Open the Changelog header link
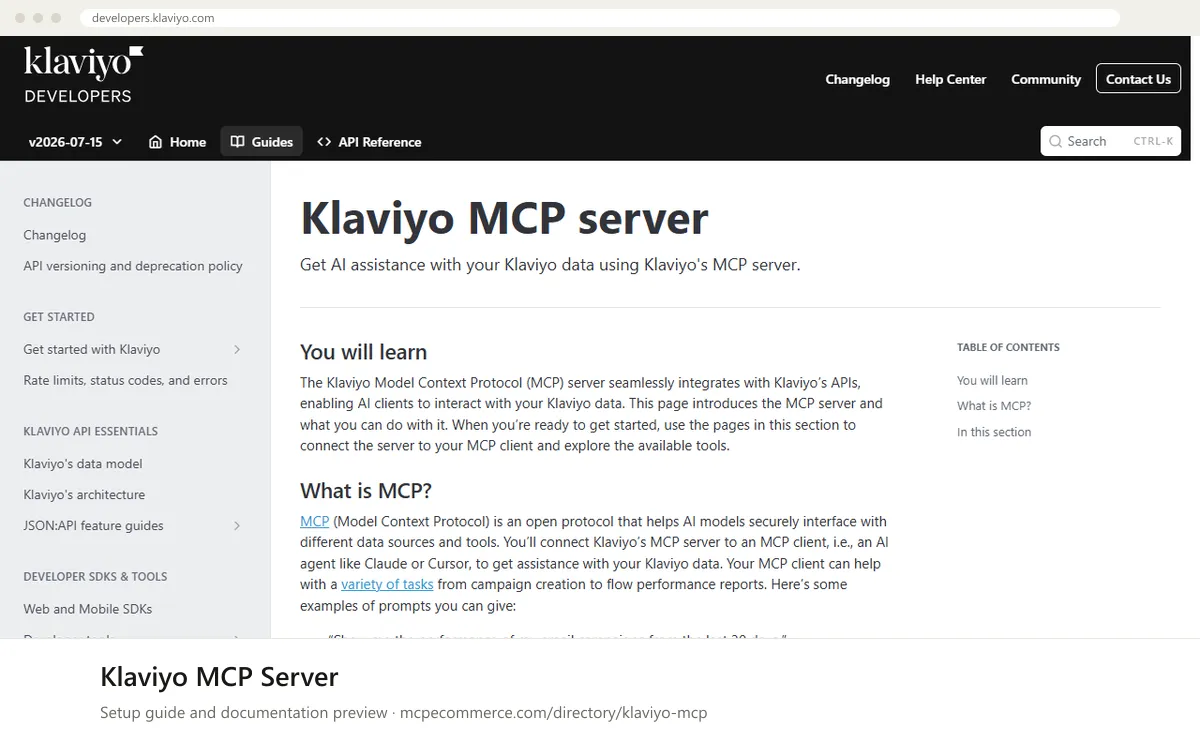The image size is (1200, 750). point(857,79)
